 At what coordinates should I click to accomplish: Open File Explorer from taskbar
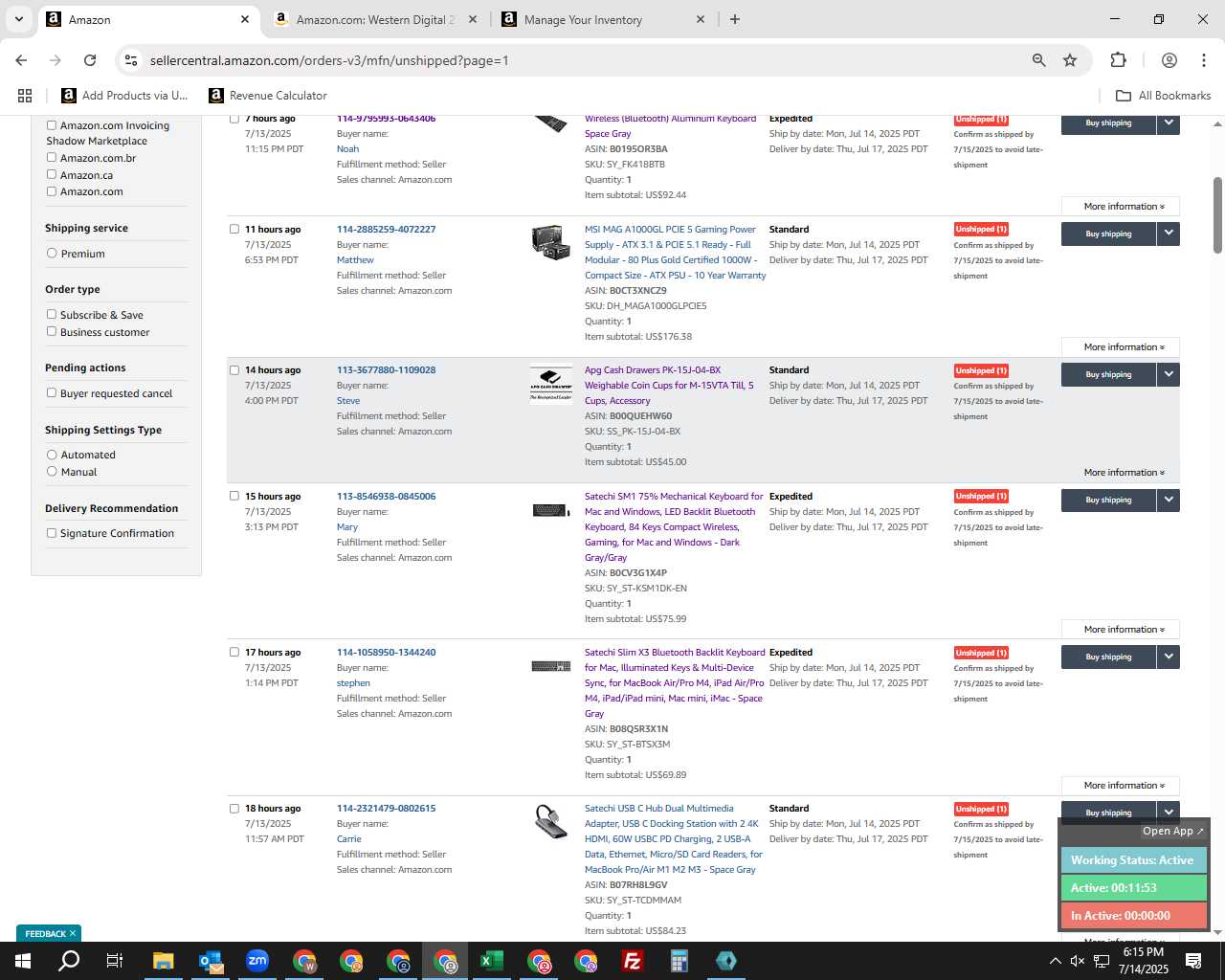[163, 961]
